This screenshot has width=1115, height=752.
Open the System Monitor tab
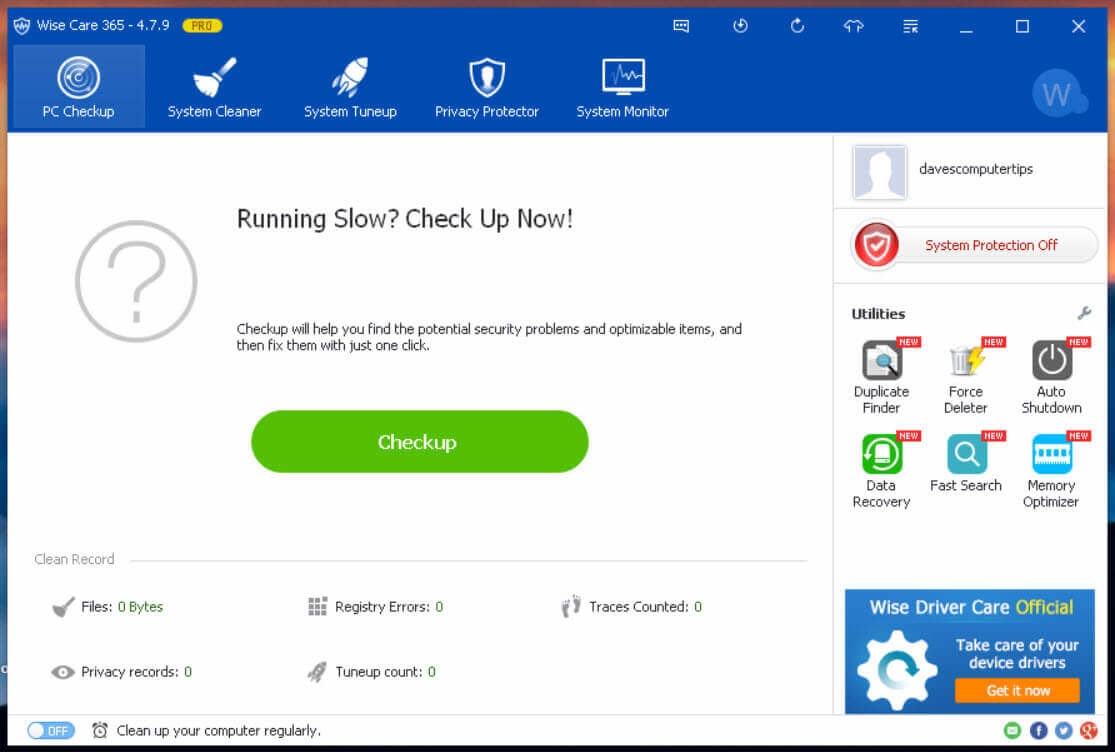623,87
